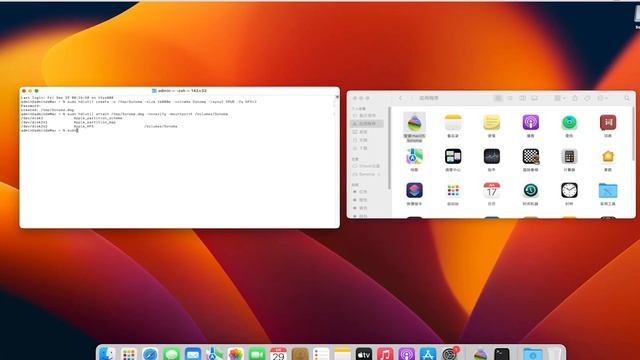Viewport: 640px width, 360px height.
Task: Select the Dictionary app icon
Action: (x=608, y=122)
